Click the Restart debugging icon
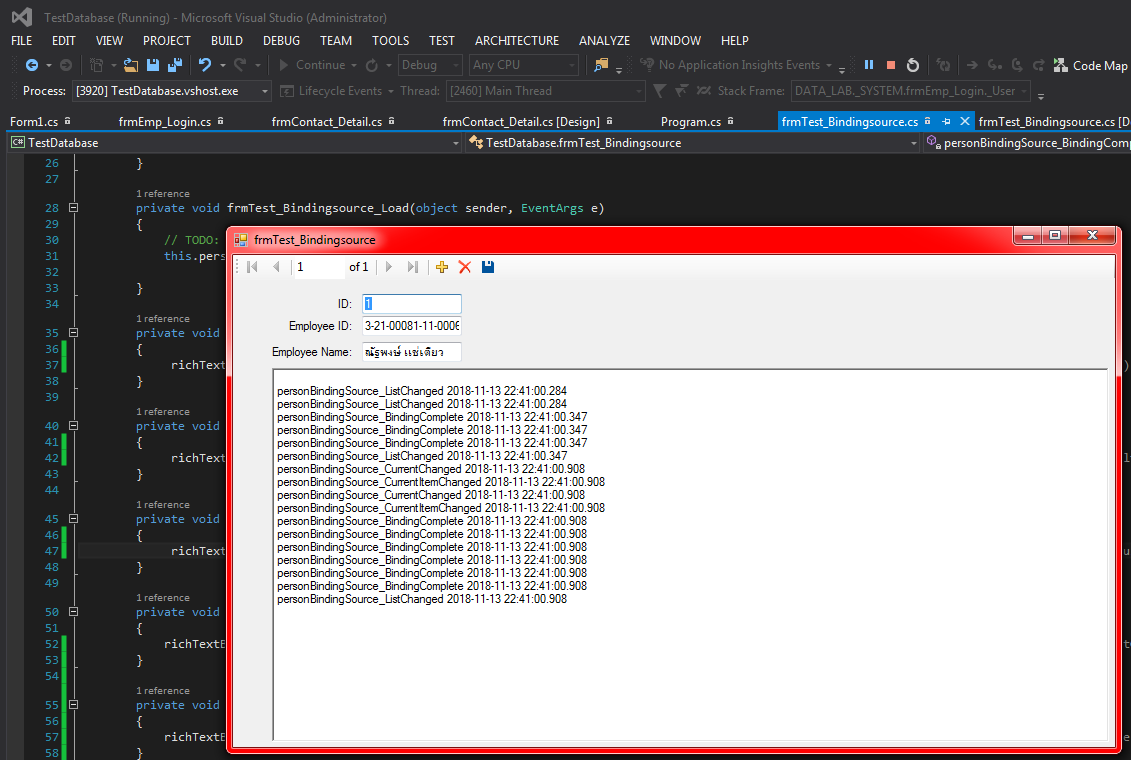The width and height of the screenshot is (1131, 760). pyautogui.click(x=912, y=65)
